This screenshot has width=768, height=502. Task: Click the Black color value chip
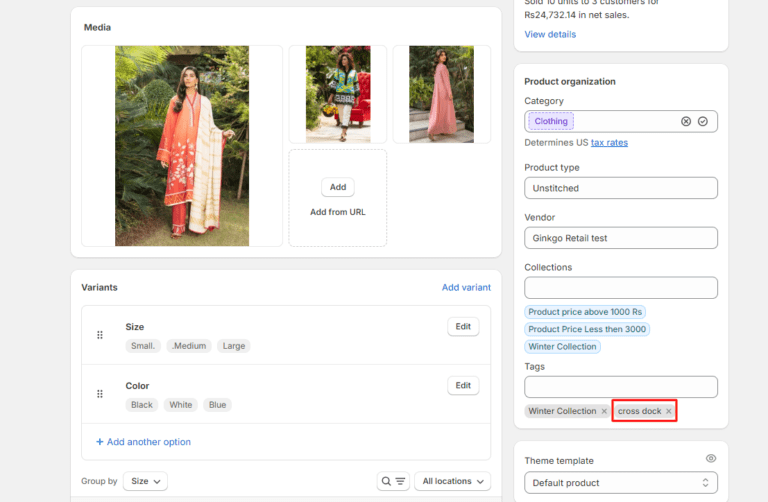tap(142, 405)
